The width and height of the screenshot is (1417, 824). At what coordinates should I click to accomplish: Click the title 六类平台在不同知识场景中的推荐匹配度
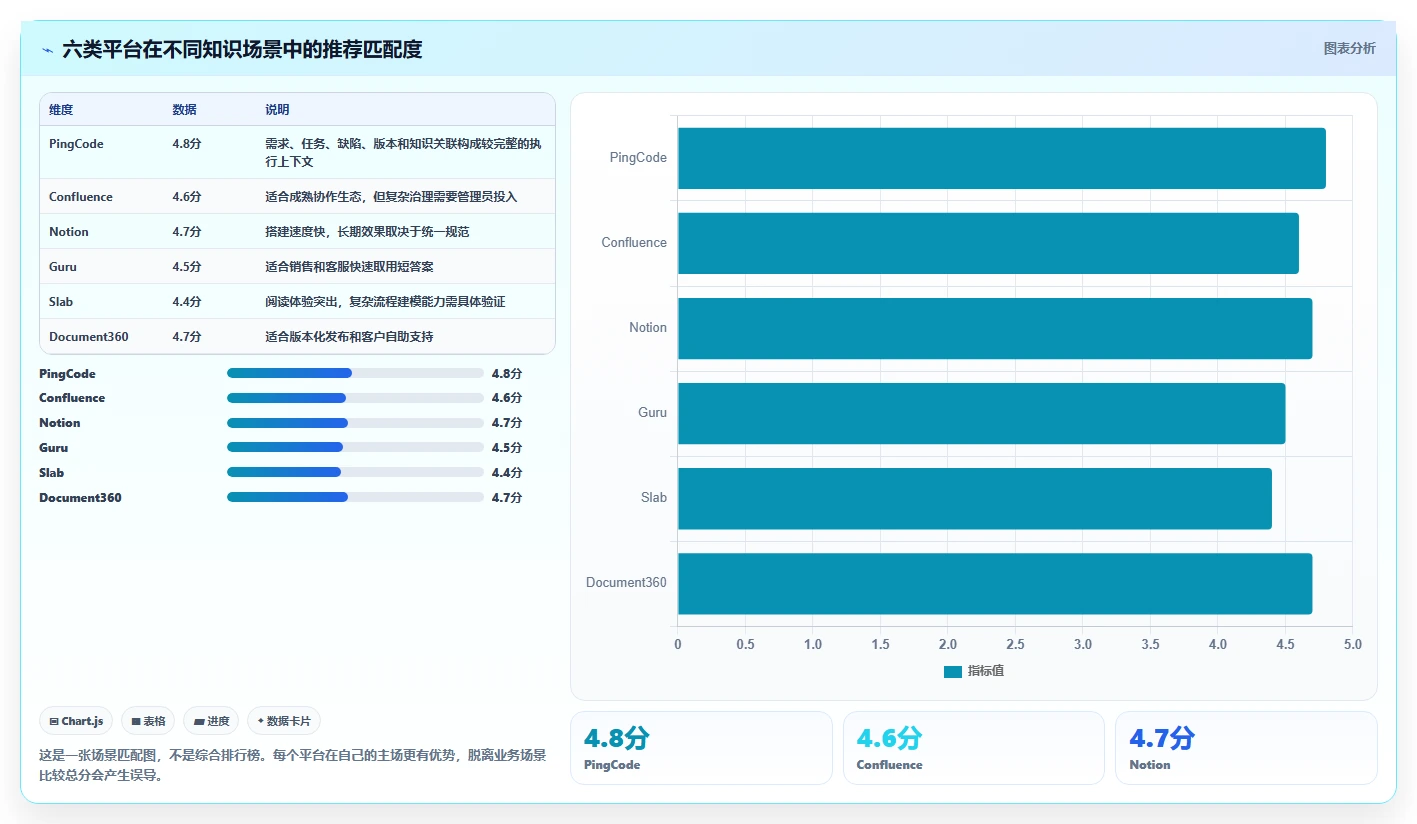pyautogui.click(x=242, y=49)
